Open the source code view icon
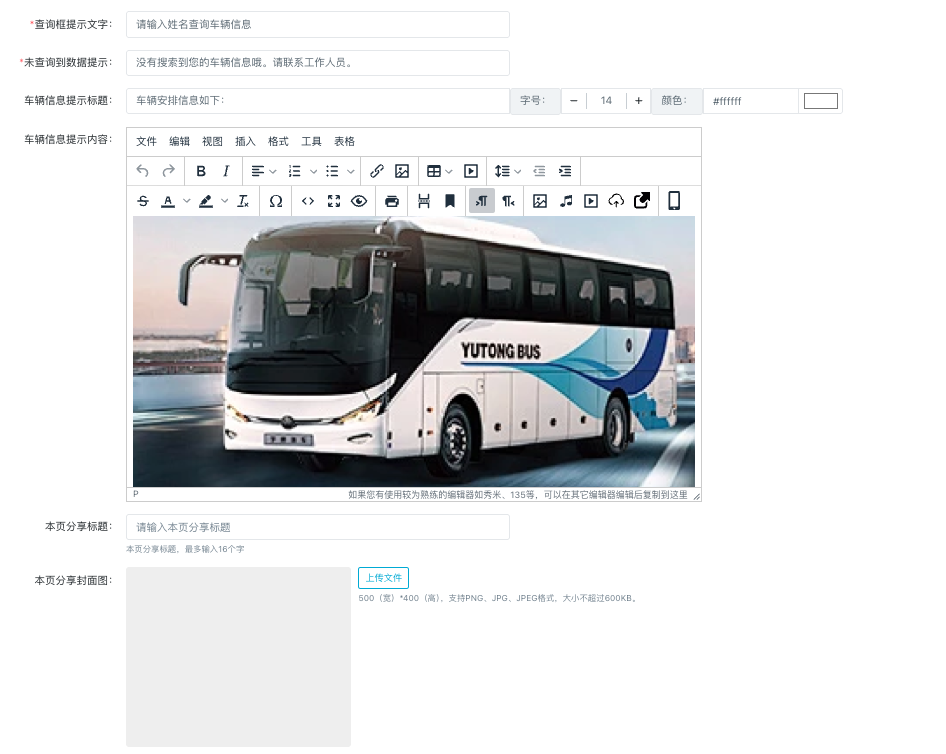This screenshot has height=754, width=946. (308, 201)
